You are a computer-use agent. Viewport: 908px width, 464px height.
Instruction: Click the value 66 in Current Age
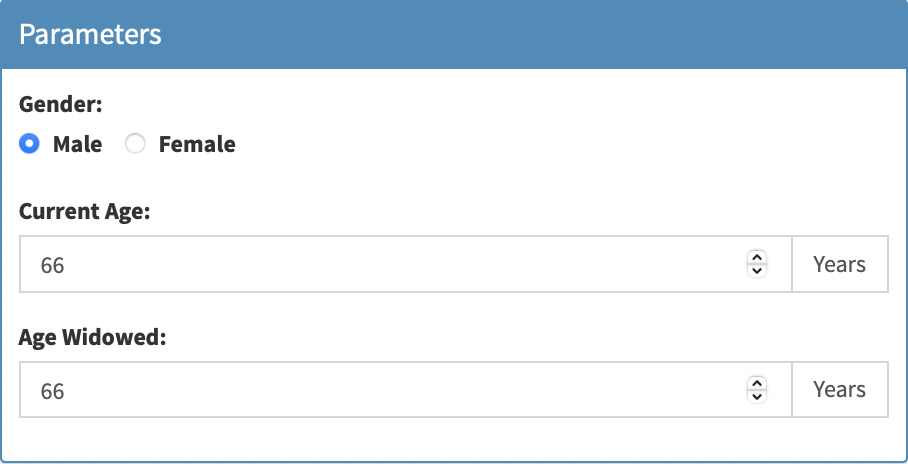point(52,266)
